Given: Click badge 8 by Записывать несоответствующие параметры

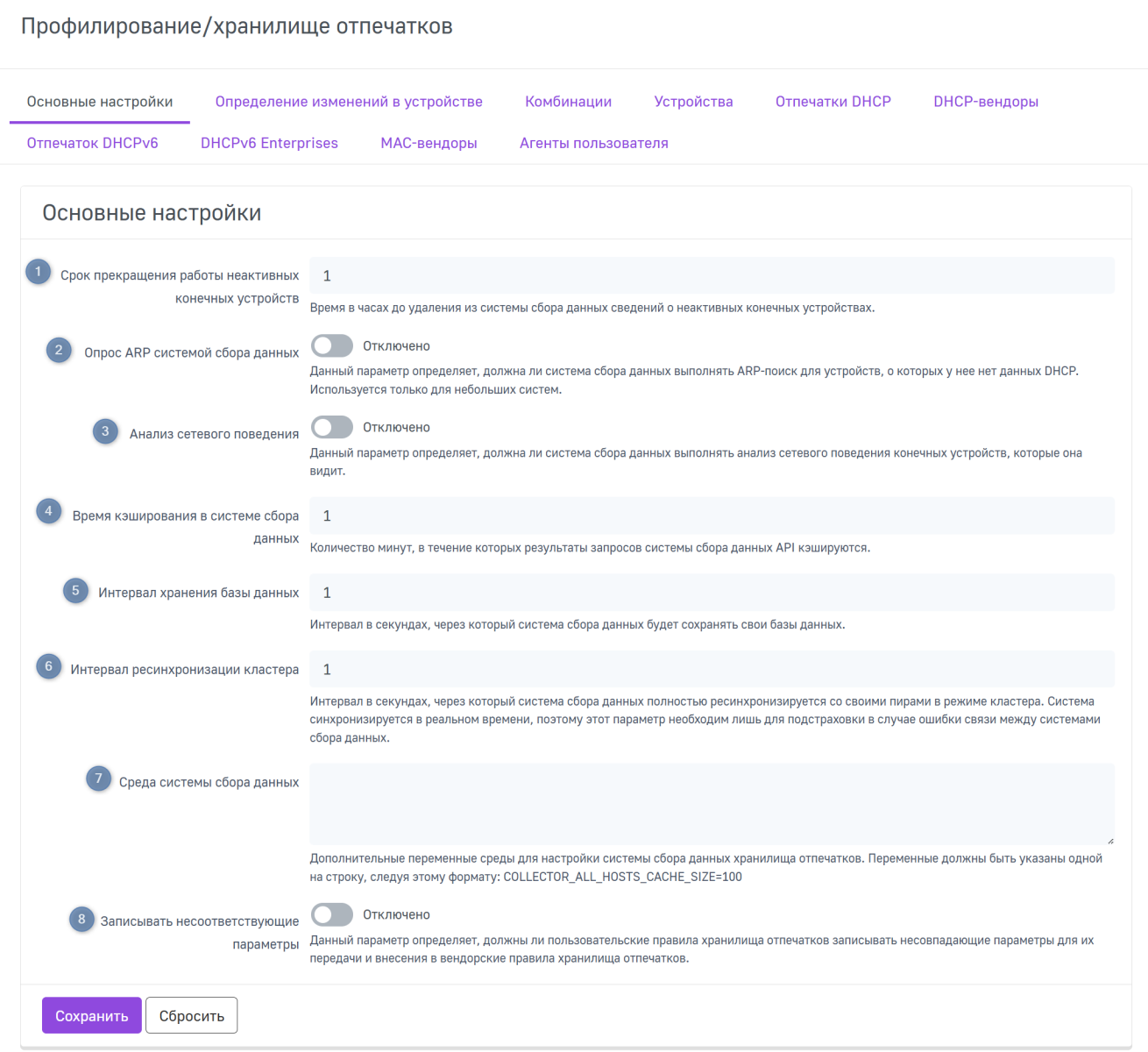Looking at the screenshot, I should (81, 920).
